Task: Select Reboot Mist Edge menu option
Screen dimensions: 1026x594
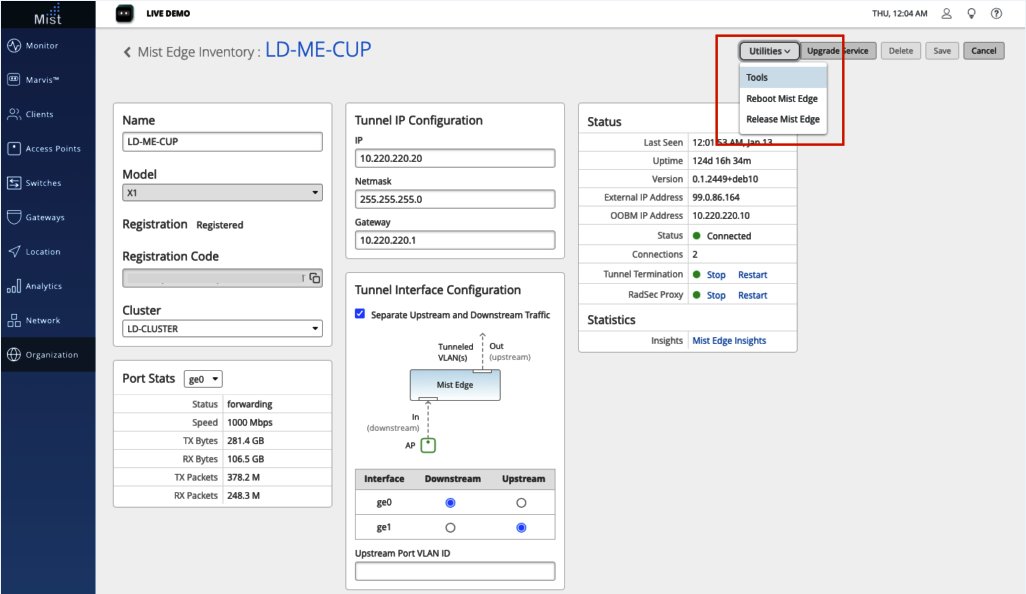Action: 782,99
